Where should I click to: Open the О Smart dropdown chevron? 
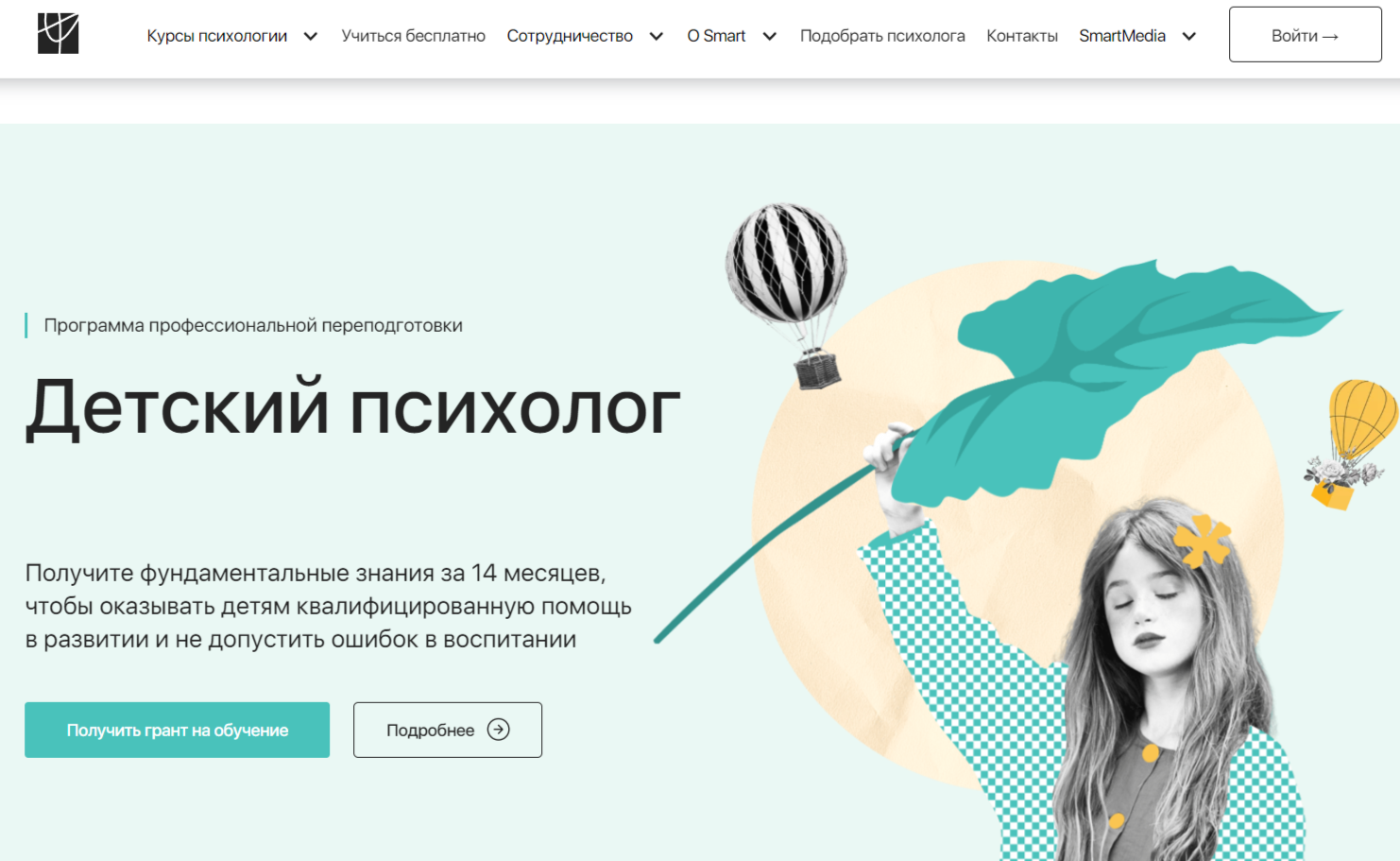point(770,36)
